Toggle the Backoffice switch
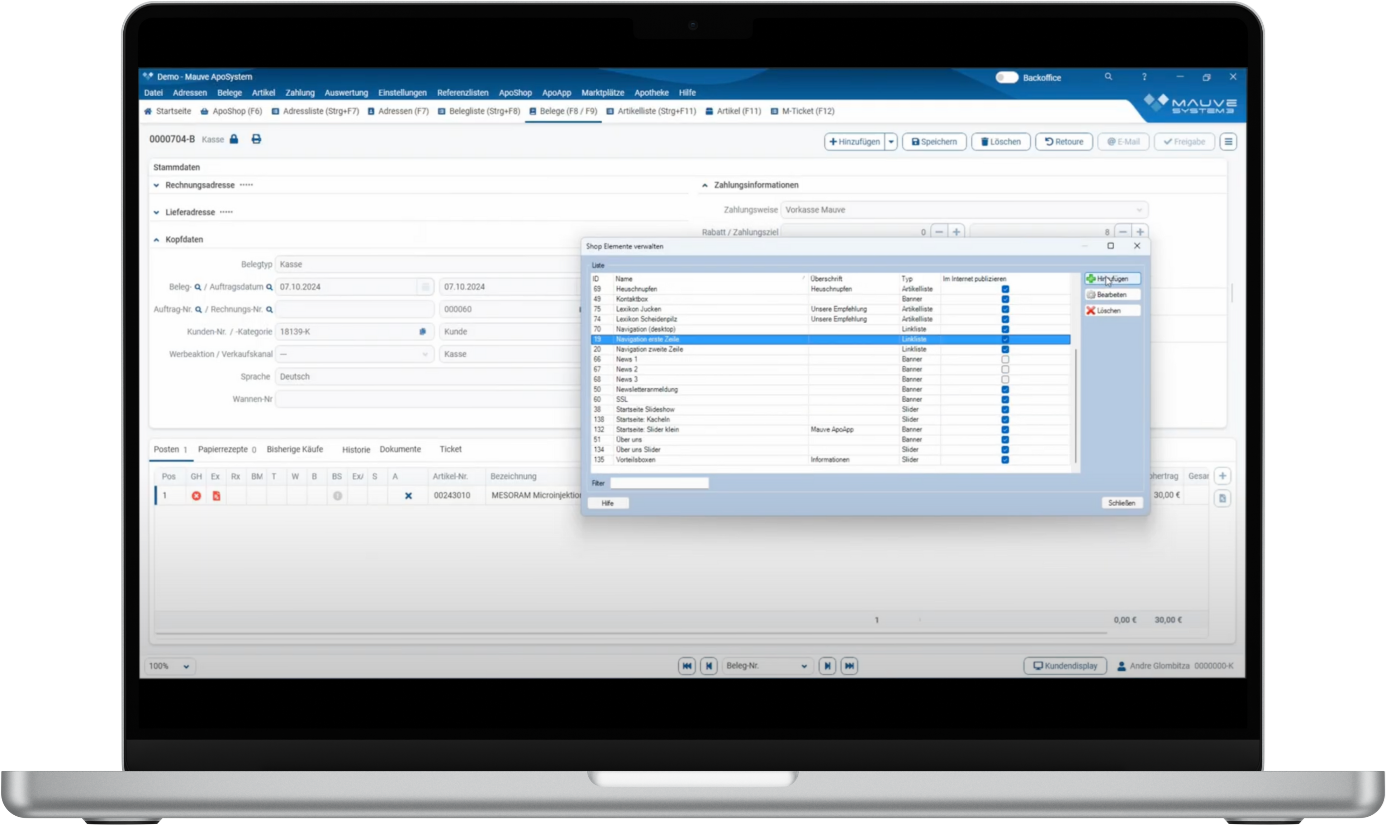Screen dimensions: 1386x825 1006,77
